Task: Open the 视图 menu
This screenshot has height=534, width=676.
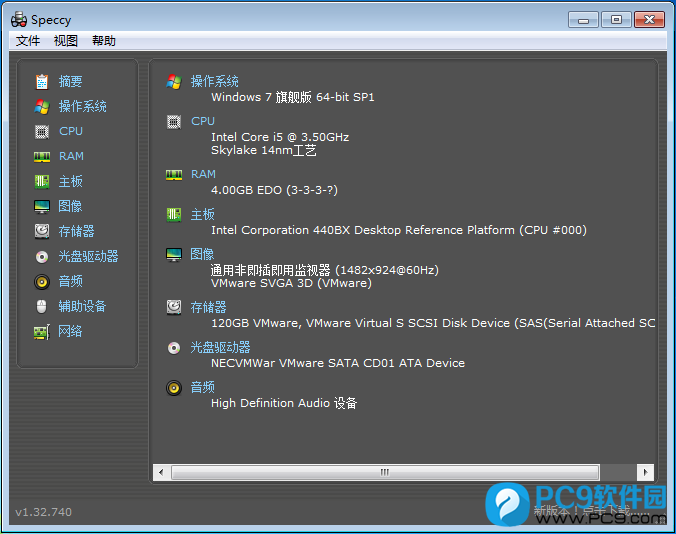Action: pos(66,41)
